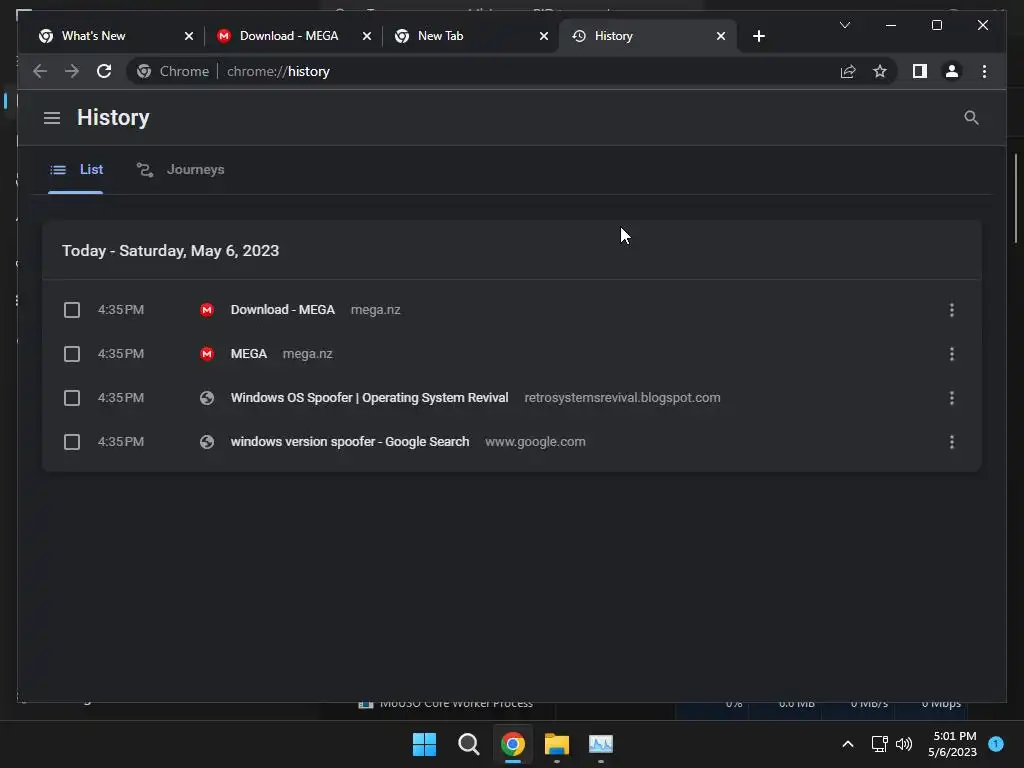Click globe favicon beside Windows OS Spoofer entry
The width and height of the screenshot is (1024, 768).
[x=207, y=398]
